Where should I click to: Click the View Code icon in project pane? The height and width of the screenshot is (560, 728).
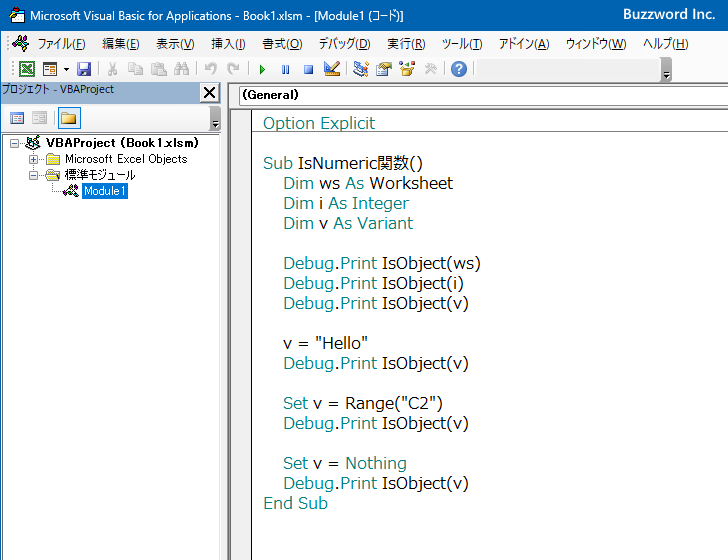tap(17, 118)
